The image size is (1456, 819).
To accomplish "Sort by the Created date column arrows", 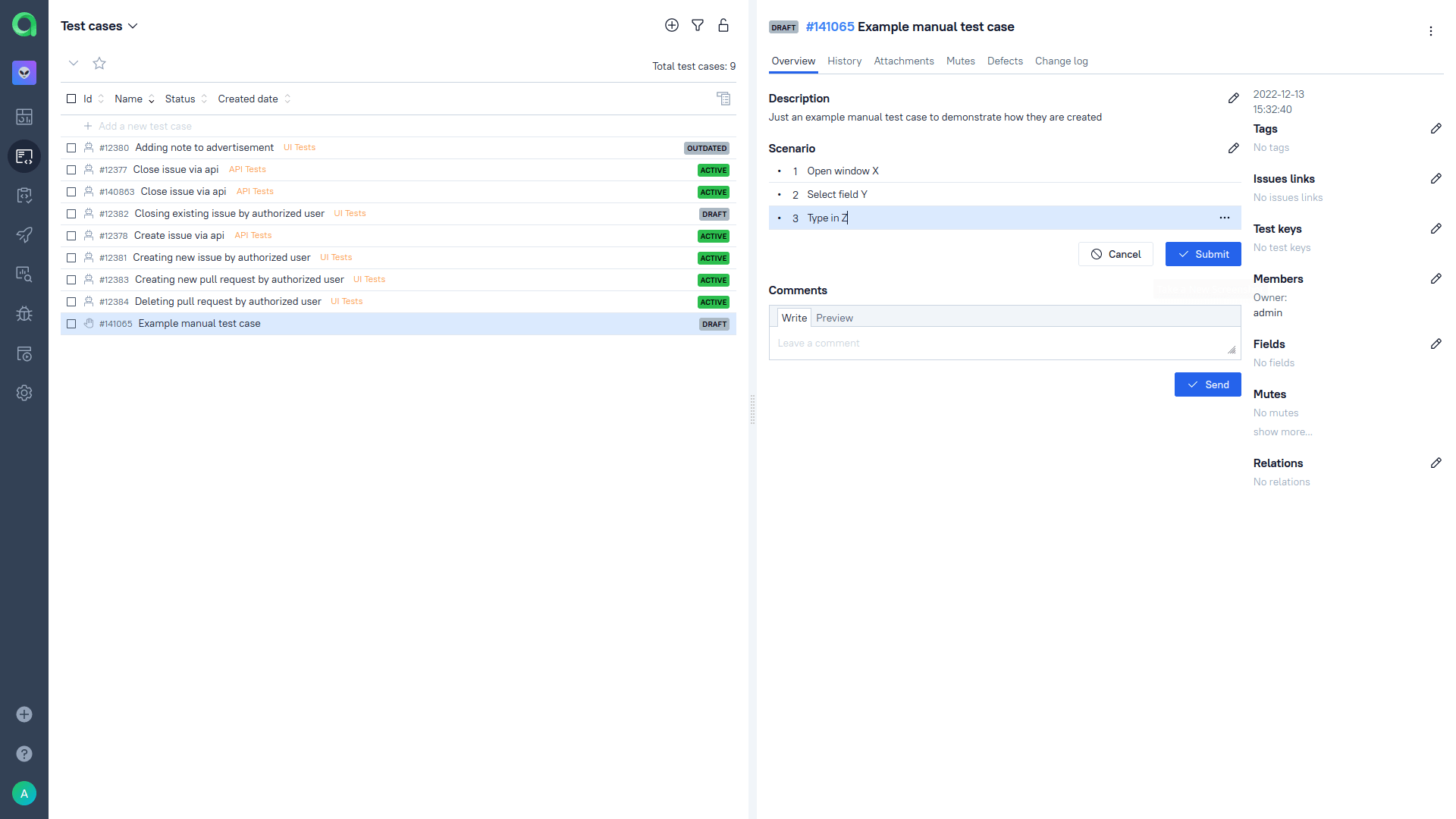I will (x=287, y=99).
